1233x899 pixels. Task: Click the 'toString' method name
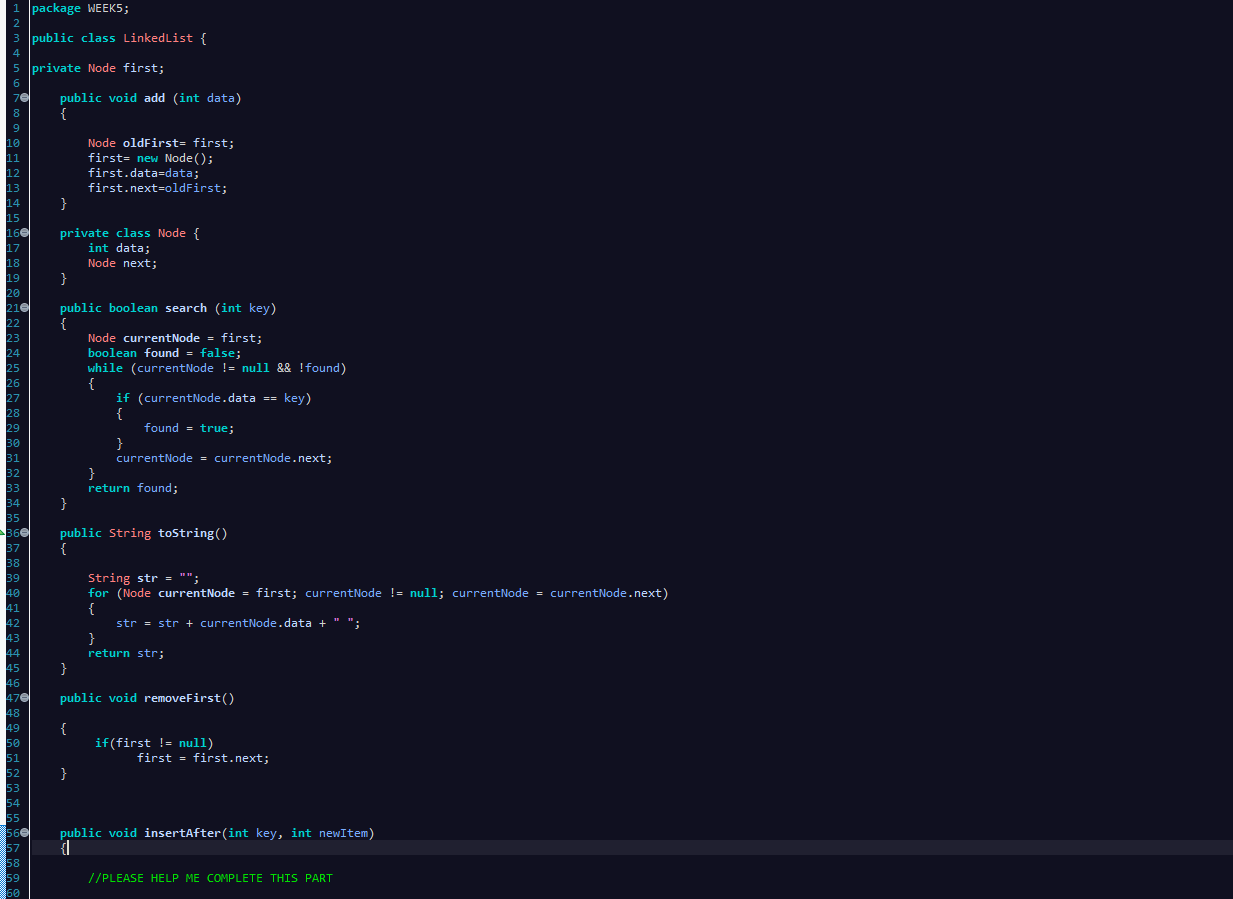[186, 533]
